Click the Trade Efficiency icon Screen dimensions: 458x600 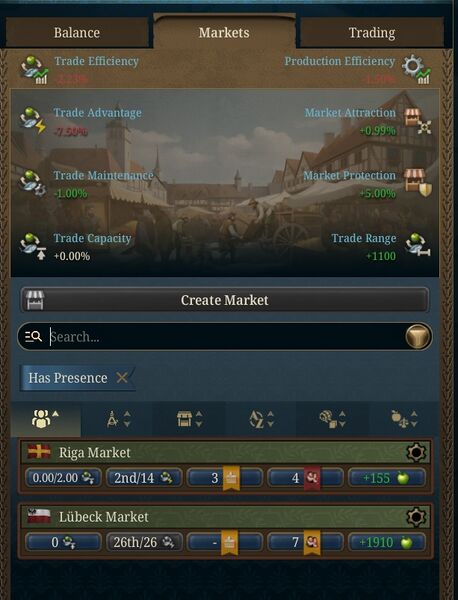pyautogui.click(x=34, y=70)
